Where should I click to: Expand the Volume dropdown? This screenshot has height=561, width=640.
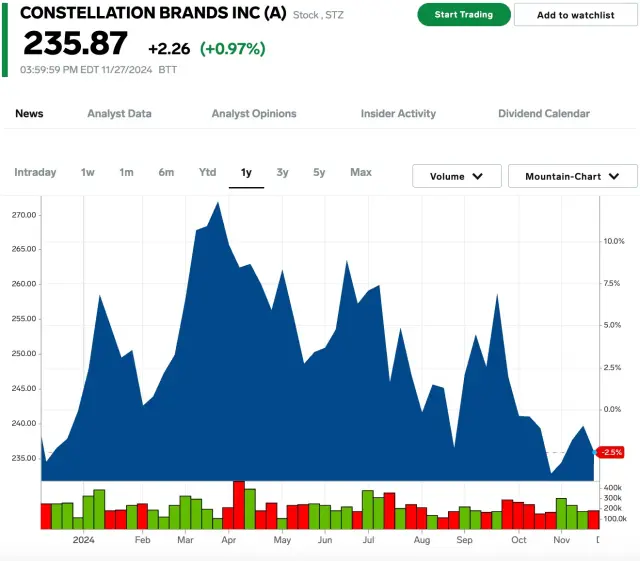(x=457, y=176)
